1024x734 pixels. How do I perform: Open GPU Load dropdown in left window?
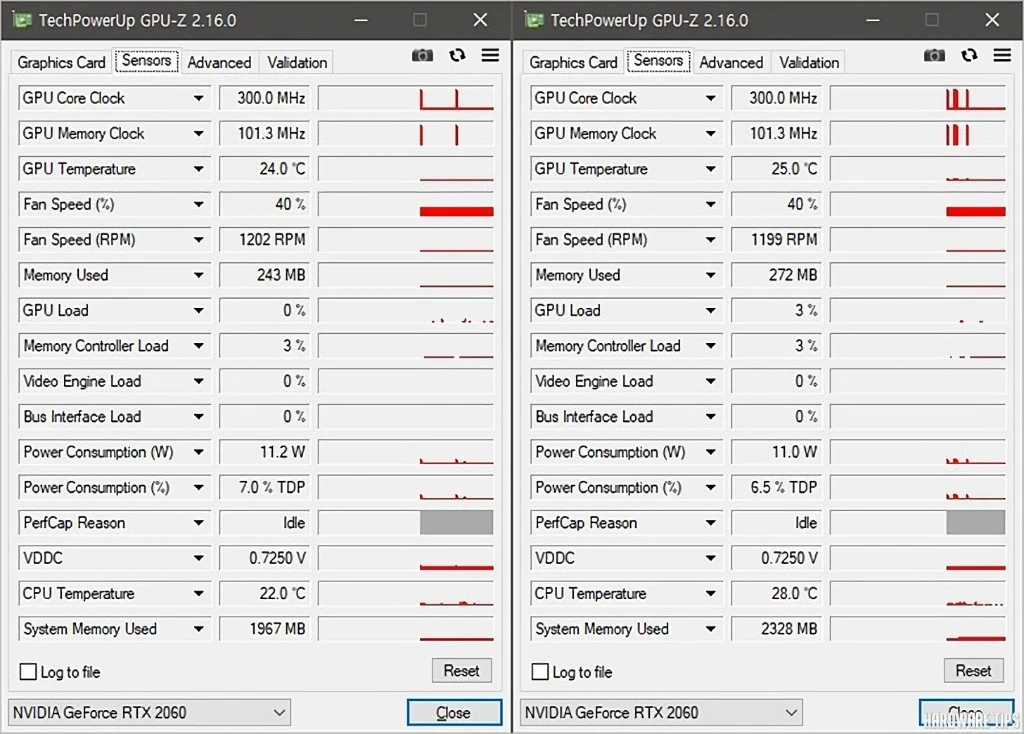(198, 310)
